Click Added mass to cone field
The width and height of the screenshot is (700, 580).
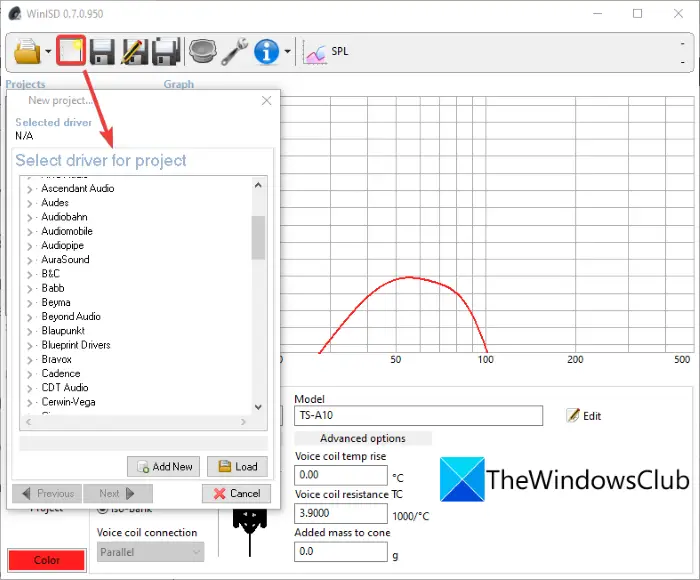[341, 551]
